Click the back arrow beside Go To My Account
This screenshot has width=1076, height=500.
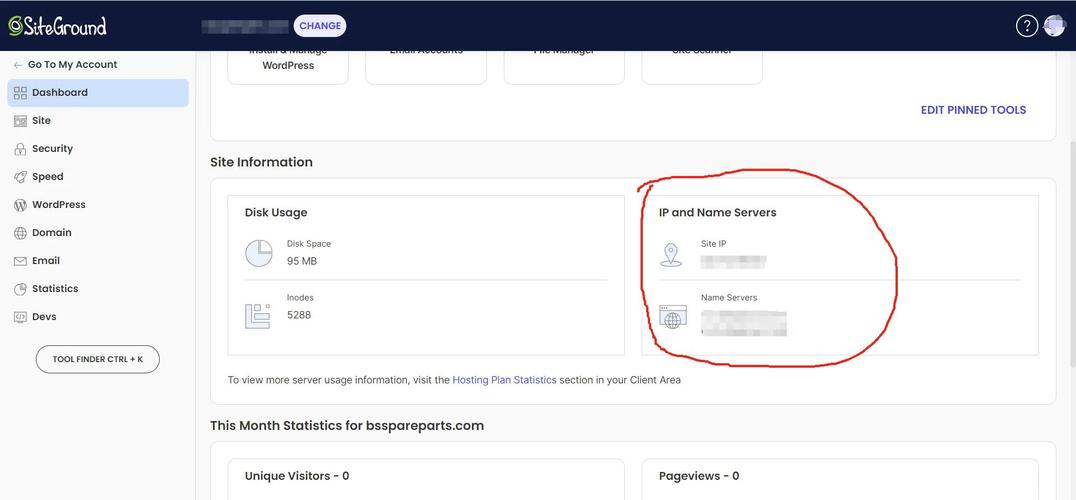coord(18,64)
